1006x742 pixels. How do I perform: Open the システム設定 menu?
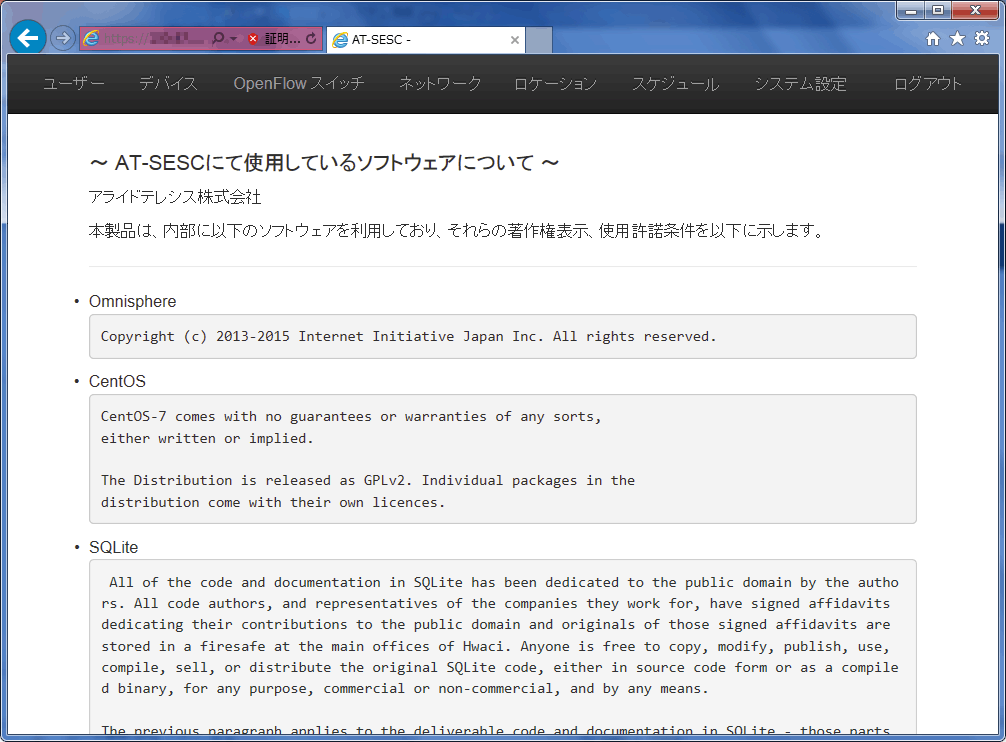coord(800,84)
